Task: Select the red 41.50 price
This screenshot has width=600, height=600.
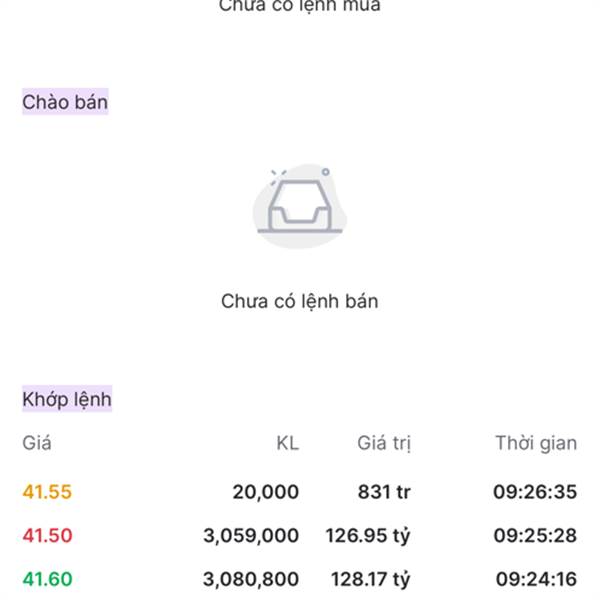Action: [47, 535]
